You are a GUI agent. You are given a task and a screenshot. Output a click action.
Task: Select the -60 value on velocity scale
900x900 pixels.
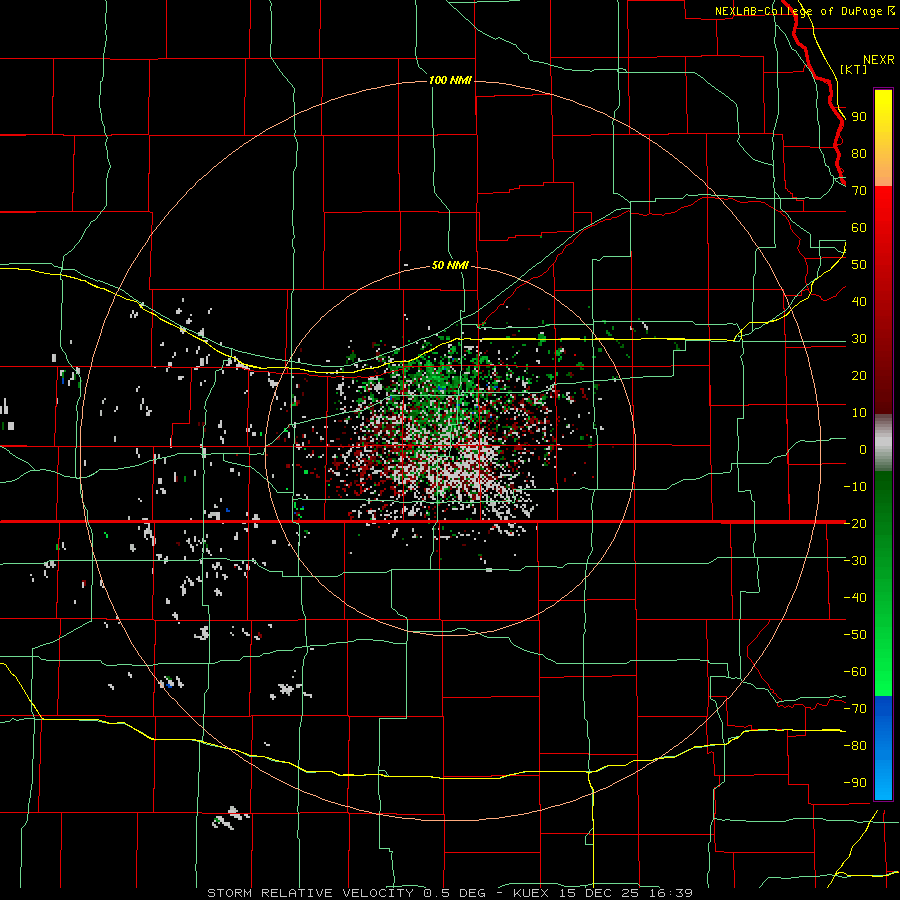point(855,672)
